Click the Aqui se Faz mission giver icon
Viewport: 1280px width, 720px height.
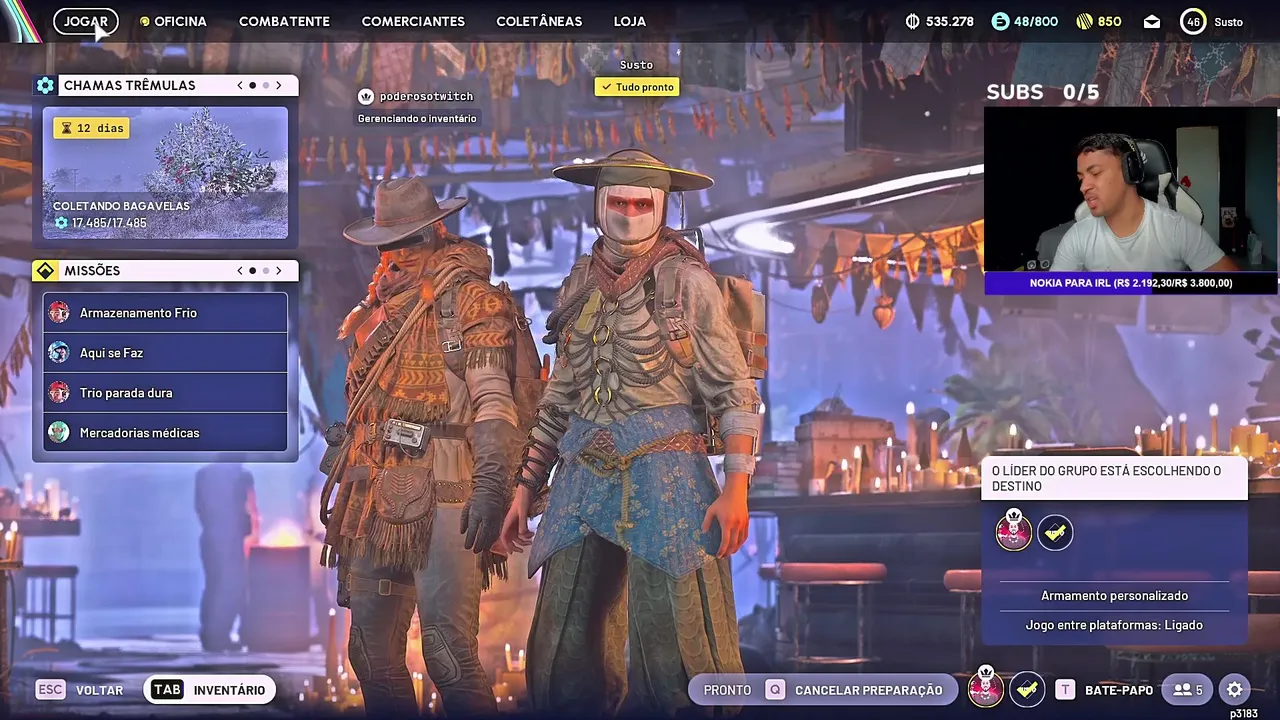tap(59, 353)
